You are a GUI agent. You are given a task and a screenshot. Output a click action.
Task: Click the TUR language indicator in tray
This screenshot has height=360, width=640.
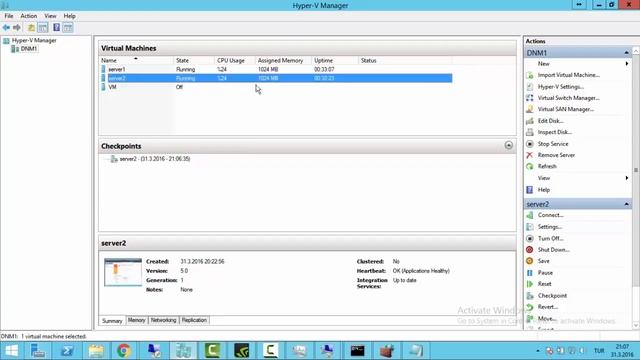599,351
